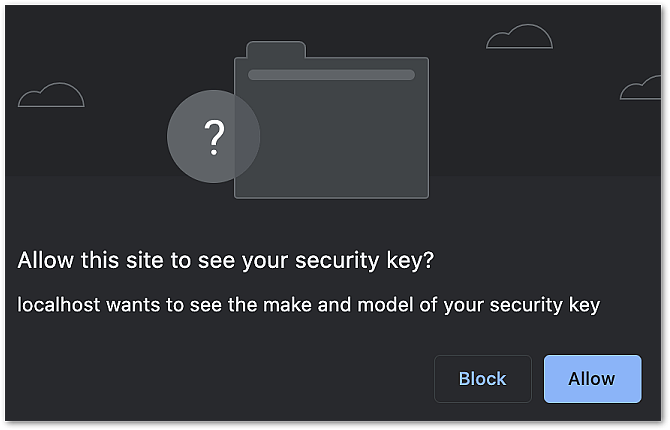Click "Allow this site" at the heading's start

[78, 261]
